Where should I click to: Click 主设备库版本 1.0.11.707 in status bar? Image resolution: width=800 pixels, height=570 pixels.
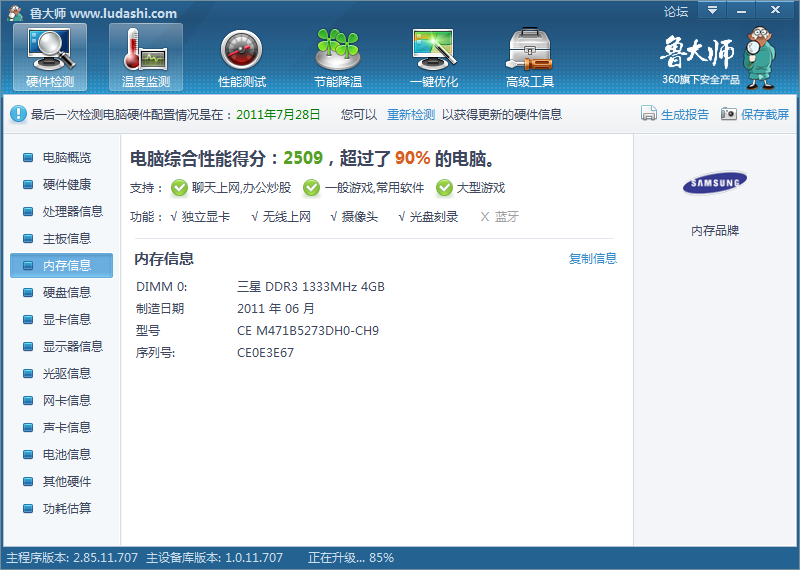coord(214,558)
